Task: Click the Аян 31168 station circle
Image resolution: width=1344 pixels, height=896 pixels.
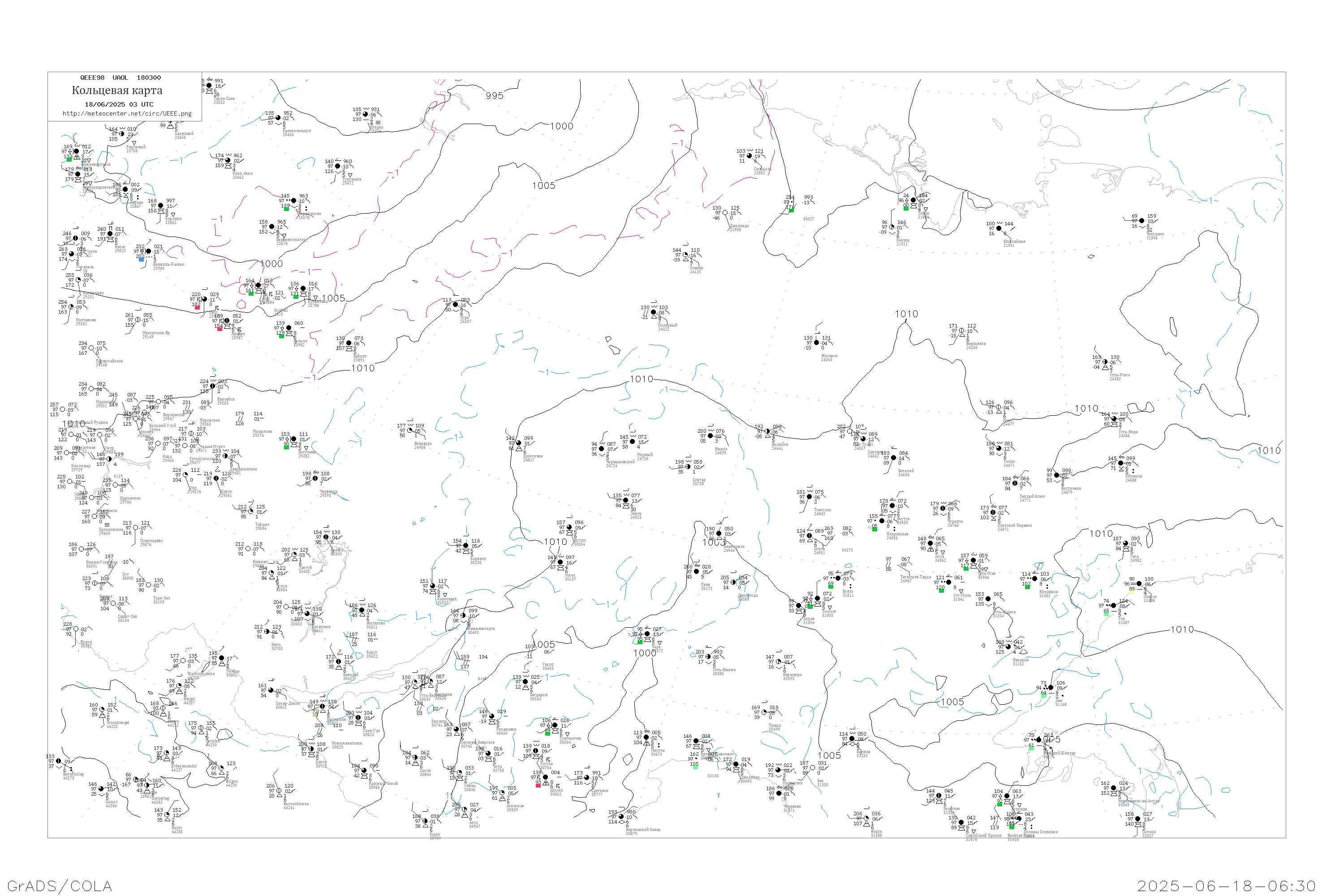Action: (1051, 687)
